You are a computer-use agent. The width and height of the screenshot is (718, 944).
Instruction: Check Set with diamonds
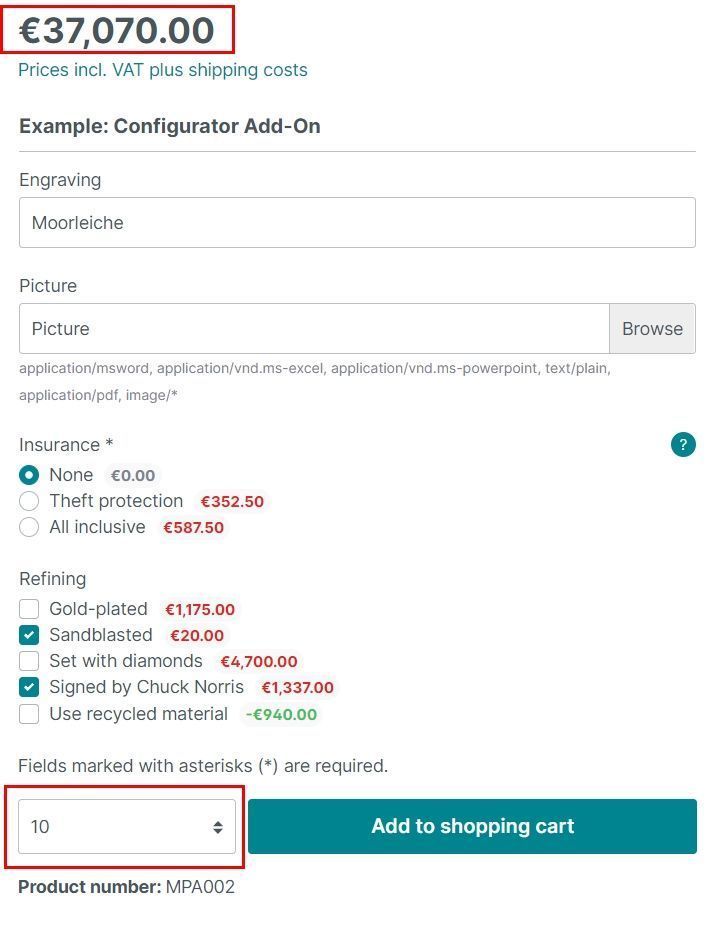pos(30,661)
